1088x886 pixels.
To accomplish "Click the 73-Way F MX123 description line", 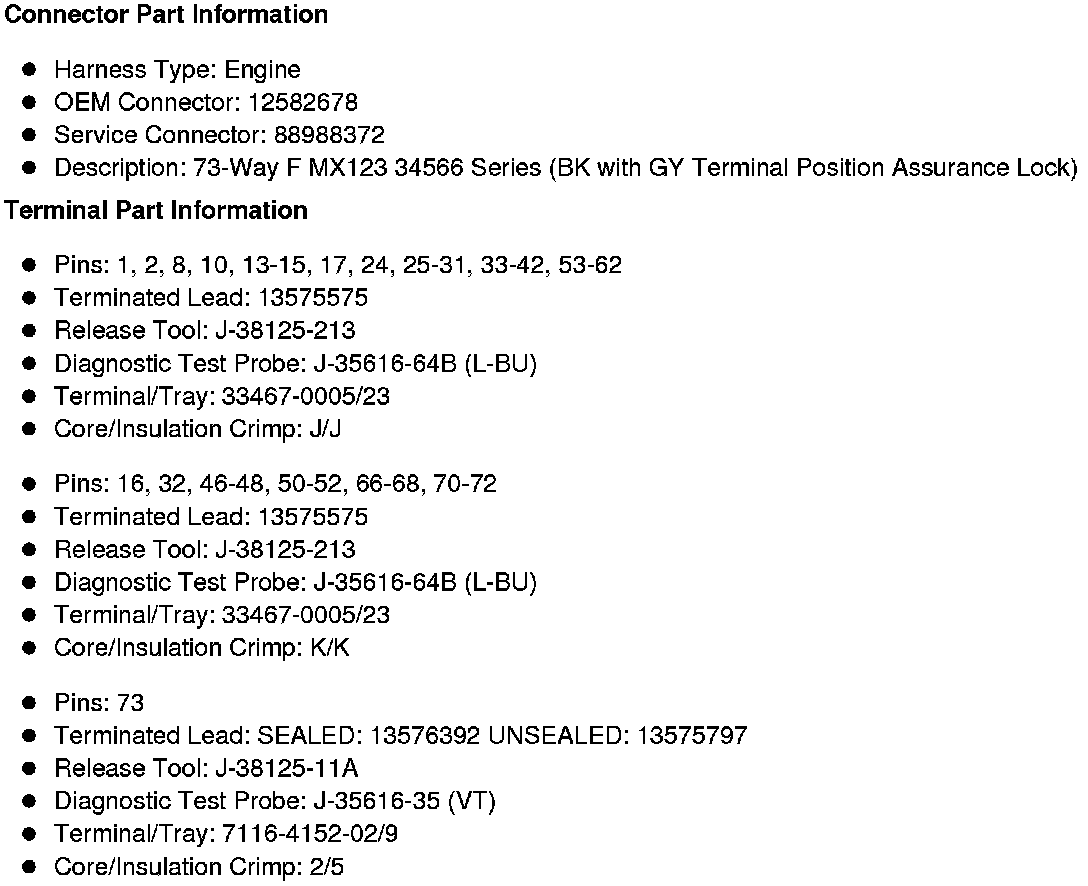I will [565, 168].
